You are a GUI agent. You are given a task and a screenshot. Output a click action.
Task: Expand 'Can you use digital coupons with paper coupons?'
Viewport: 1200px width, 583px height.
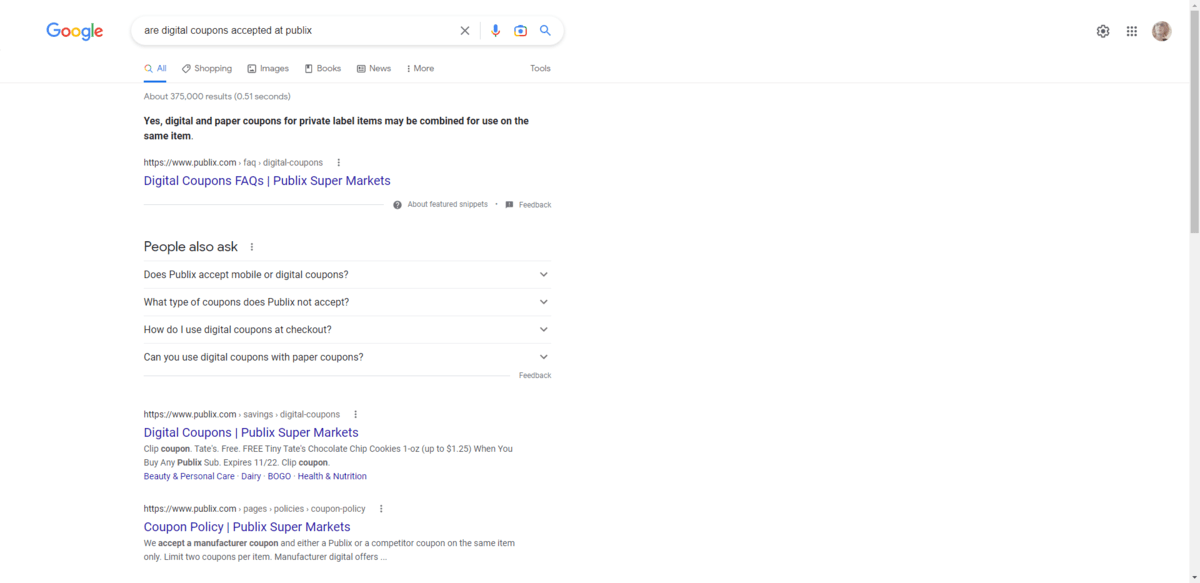click(347, 357)
